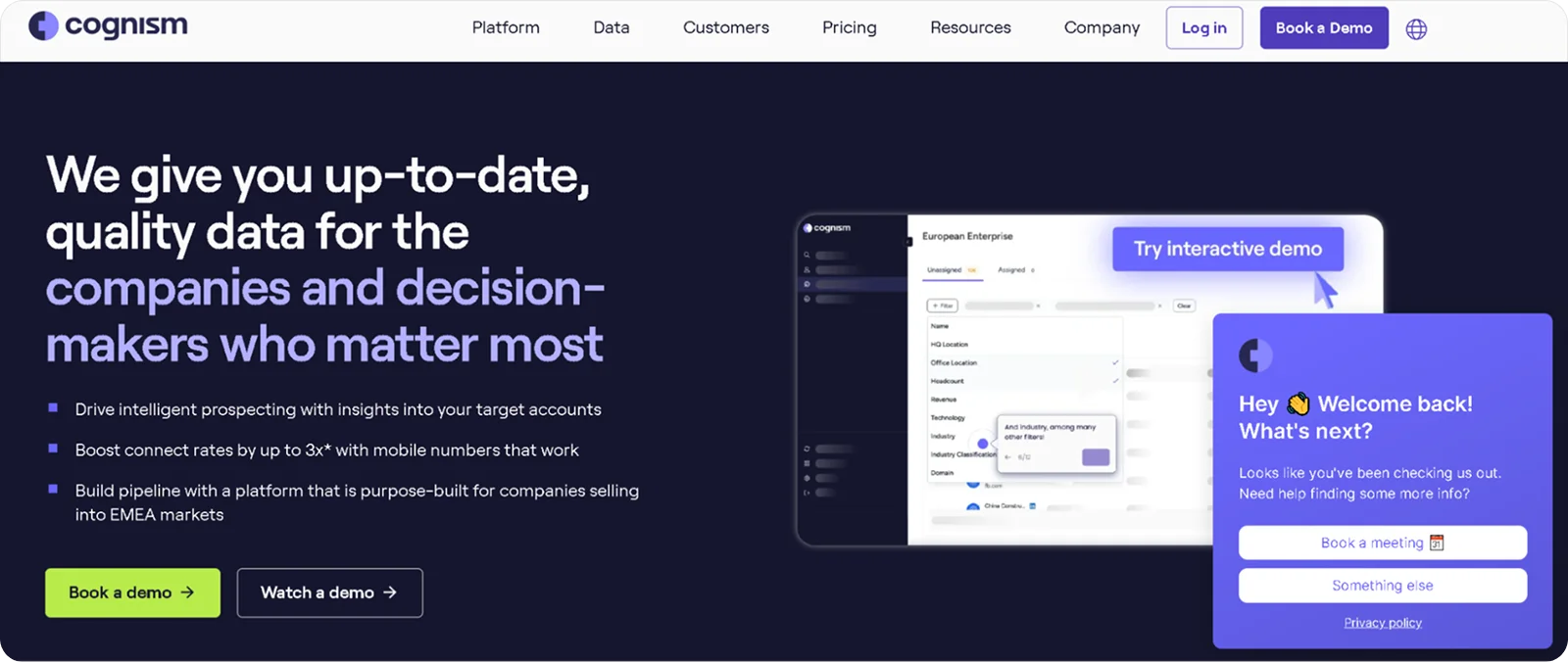Click the green Book a demo button
The width and height of the screenshot is (1568, 662).
pyautogui.click(x=132, y=592)
